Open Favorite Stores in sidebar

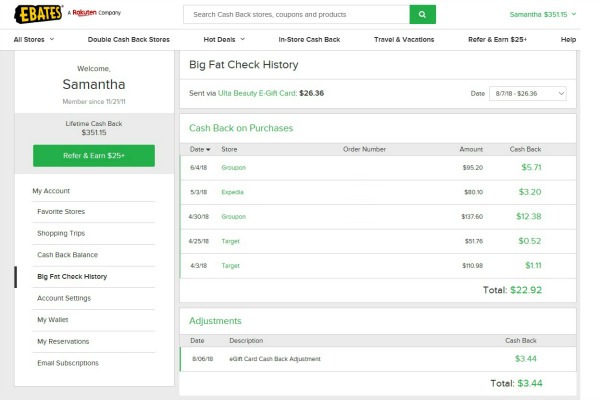coord(61,211)
